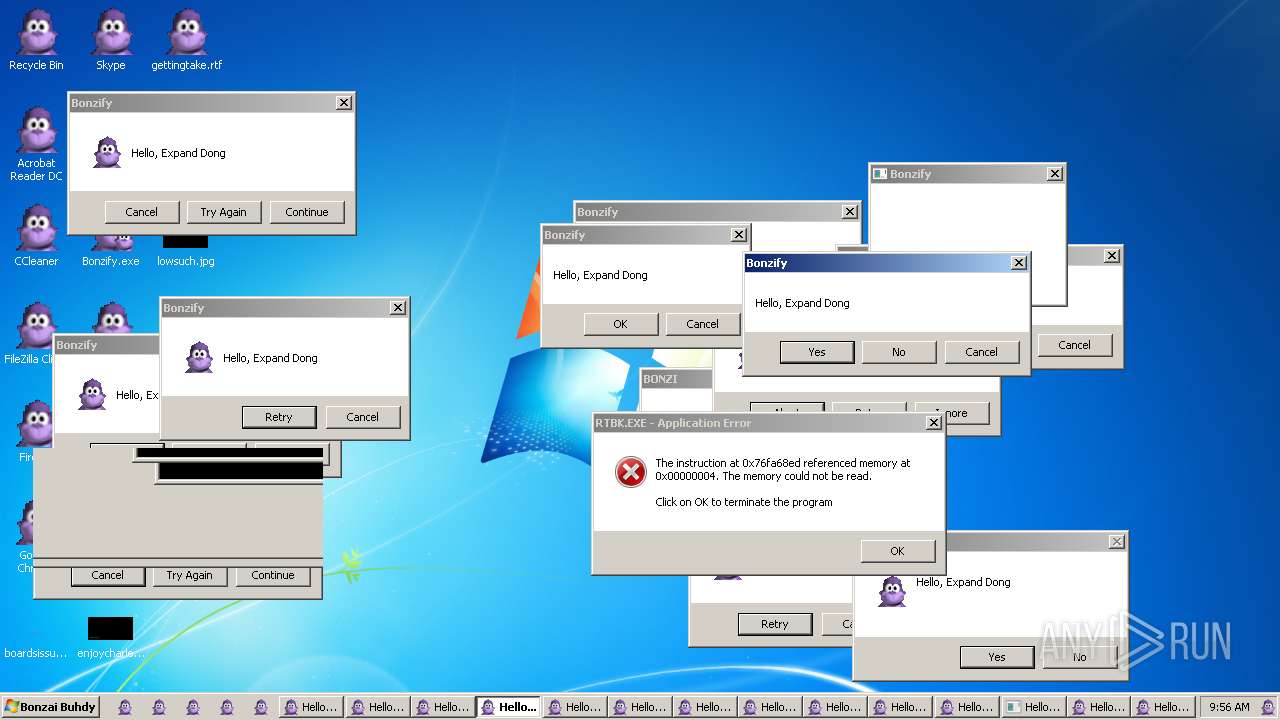The width and height of the screenshot is (1280, 720).
Task: Open the Bonzai Buhdy start button
Action: click(51, 707)
